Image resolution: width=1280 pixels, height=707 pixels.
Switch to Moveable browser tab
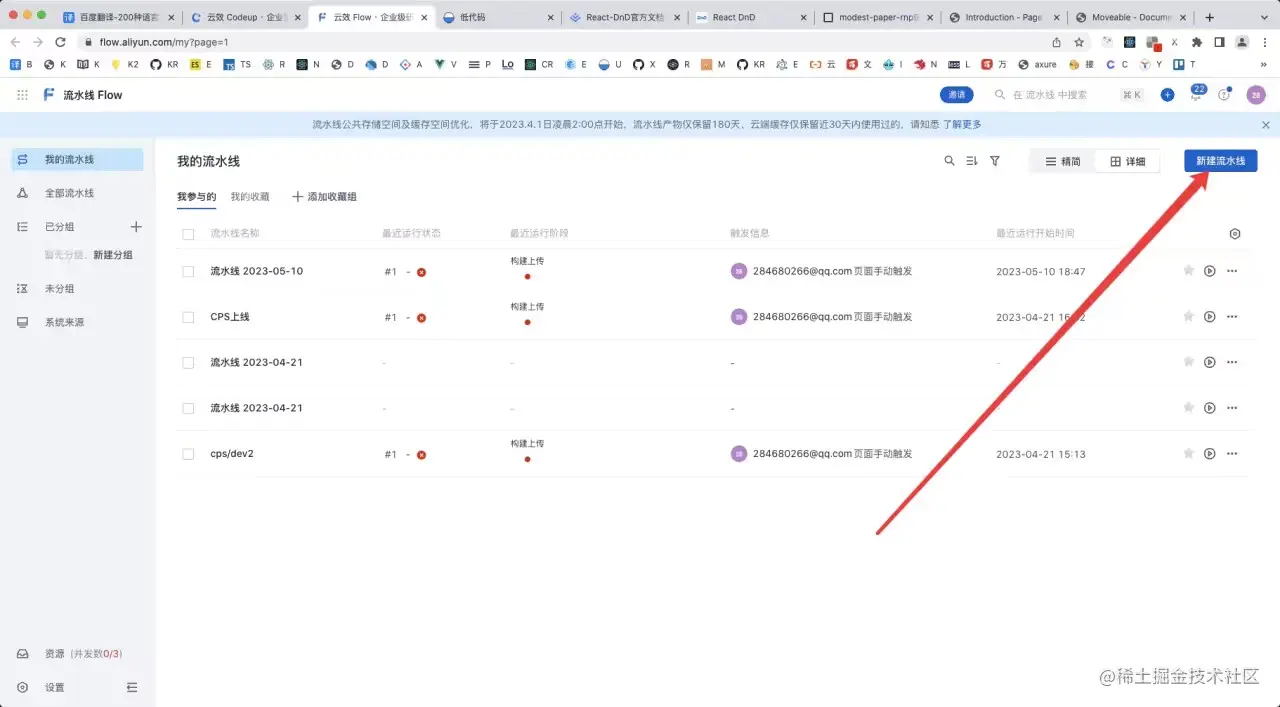pyautogui.click(x=1130, y=17)
